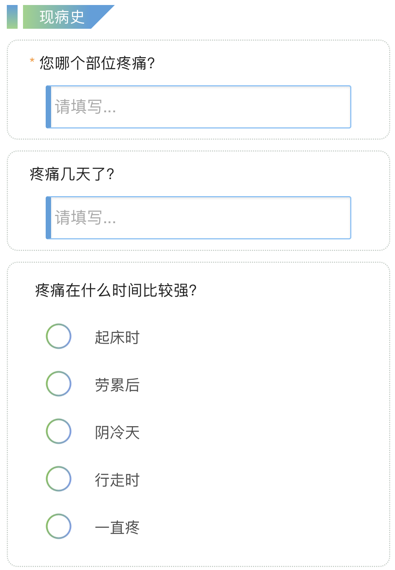The image size is (395, 570).
Task: Choose the 阴冷天 radio circle
Action: 59,431
